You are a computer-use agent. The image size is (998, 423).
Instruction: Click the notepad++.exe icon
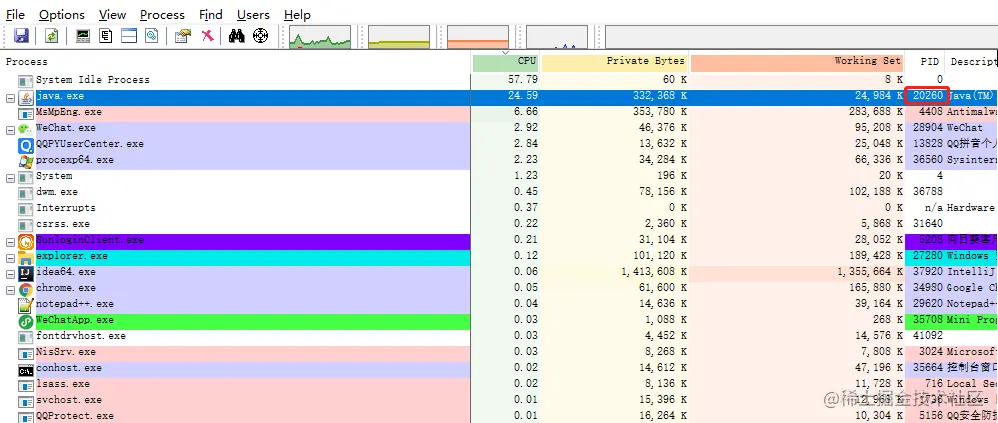tap(25, 305)
